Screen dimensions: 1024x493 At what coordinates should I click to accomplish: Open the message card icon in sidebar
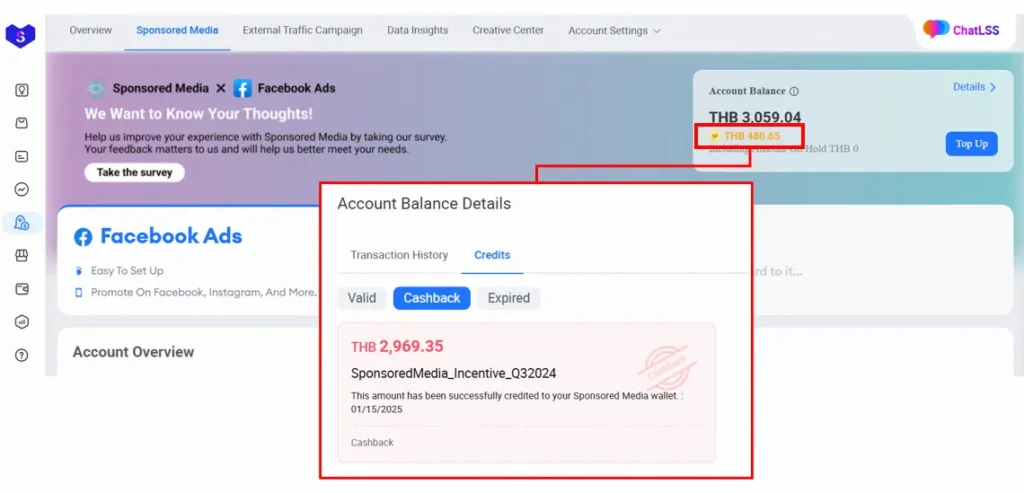click(x=22, y=156)
